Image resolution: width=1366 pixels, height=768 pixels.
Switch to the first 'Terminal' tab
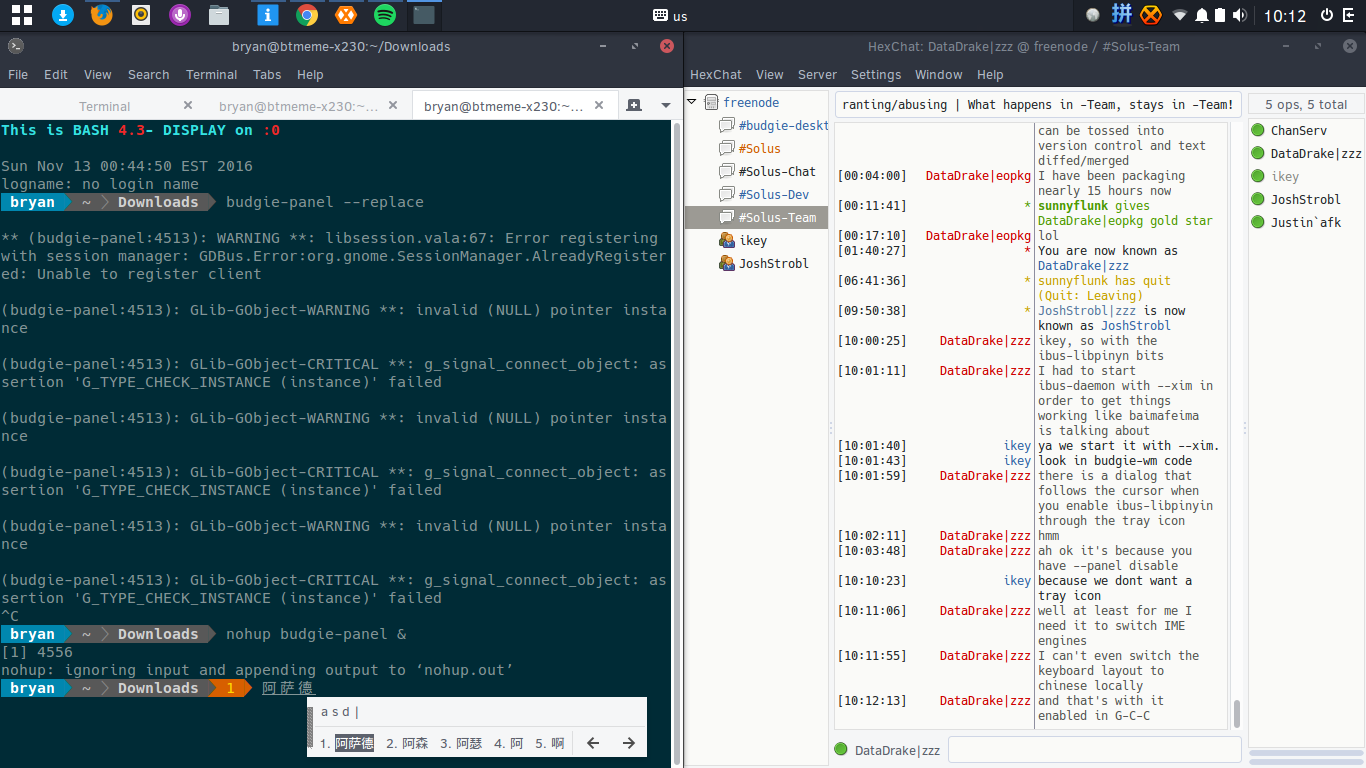105,106
